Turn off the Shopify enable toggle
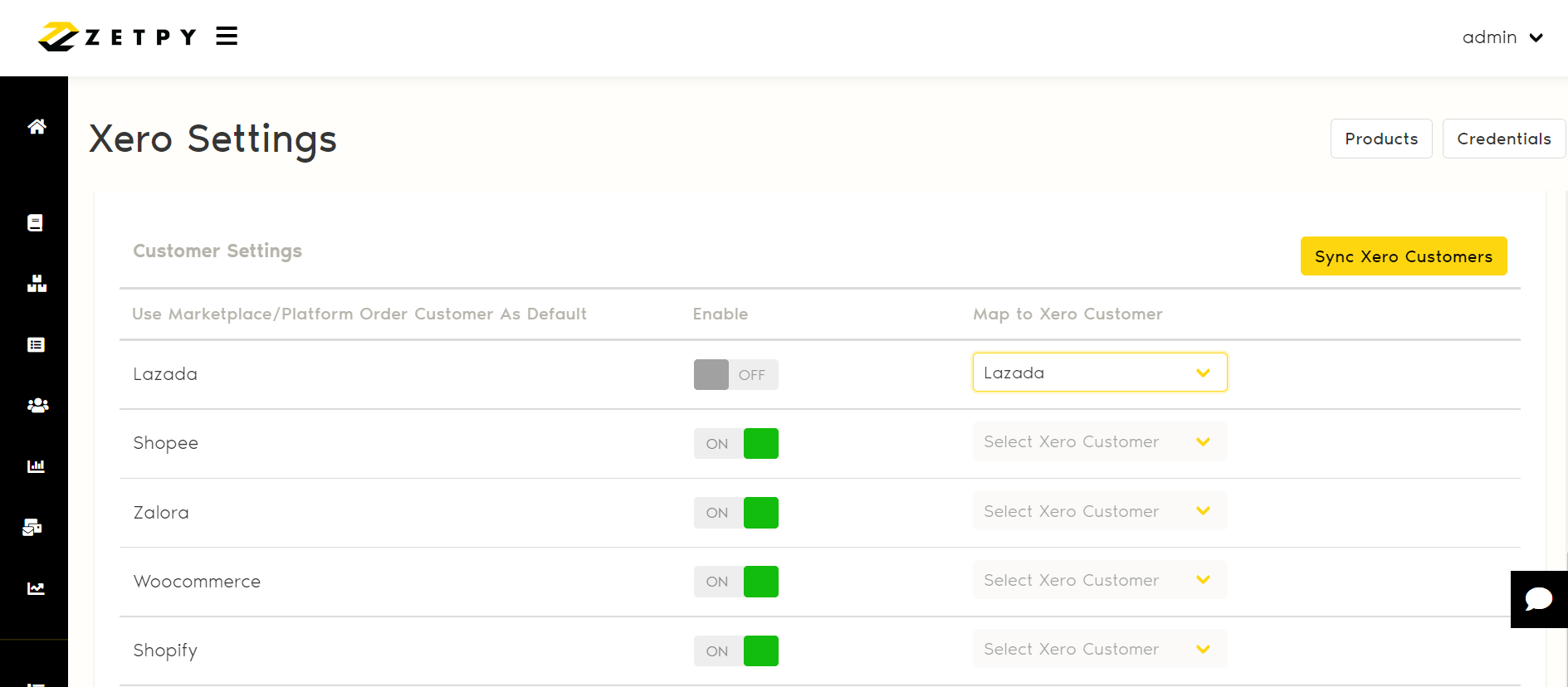Image resolution: width=1568 pixels, height=687 pixels. point(735,650)
